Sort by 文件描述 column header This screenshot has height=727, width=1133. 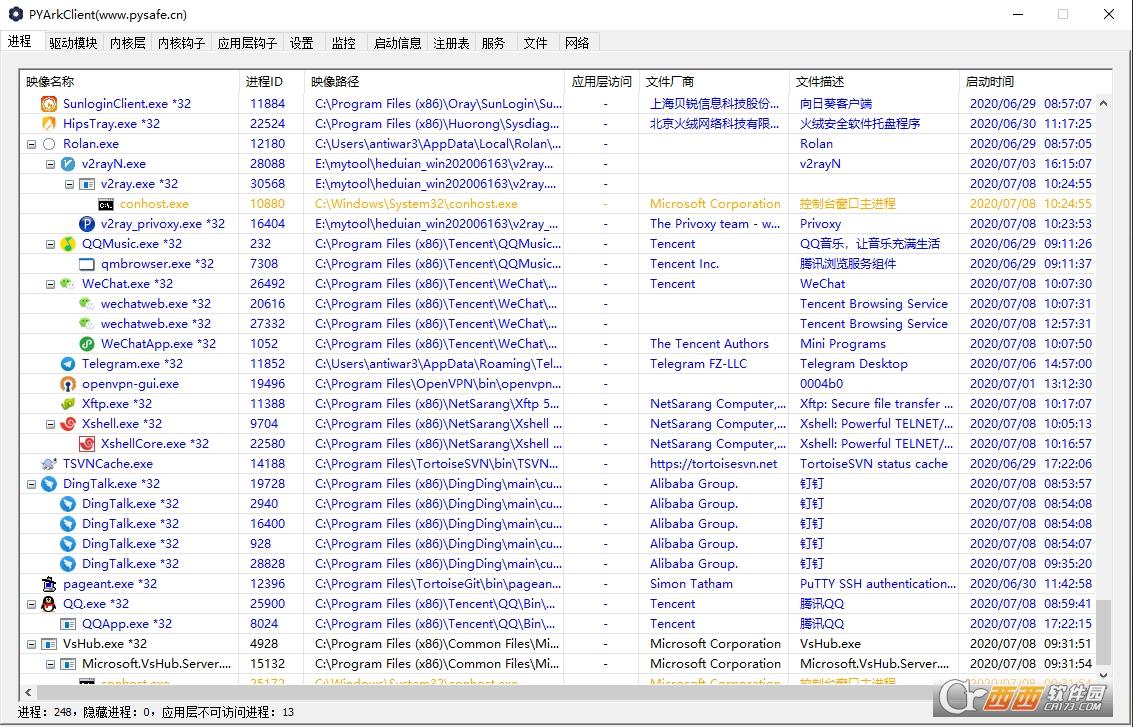click(874, 82)
